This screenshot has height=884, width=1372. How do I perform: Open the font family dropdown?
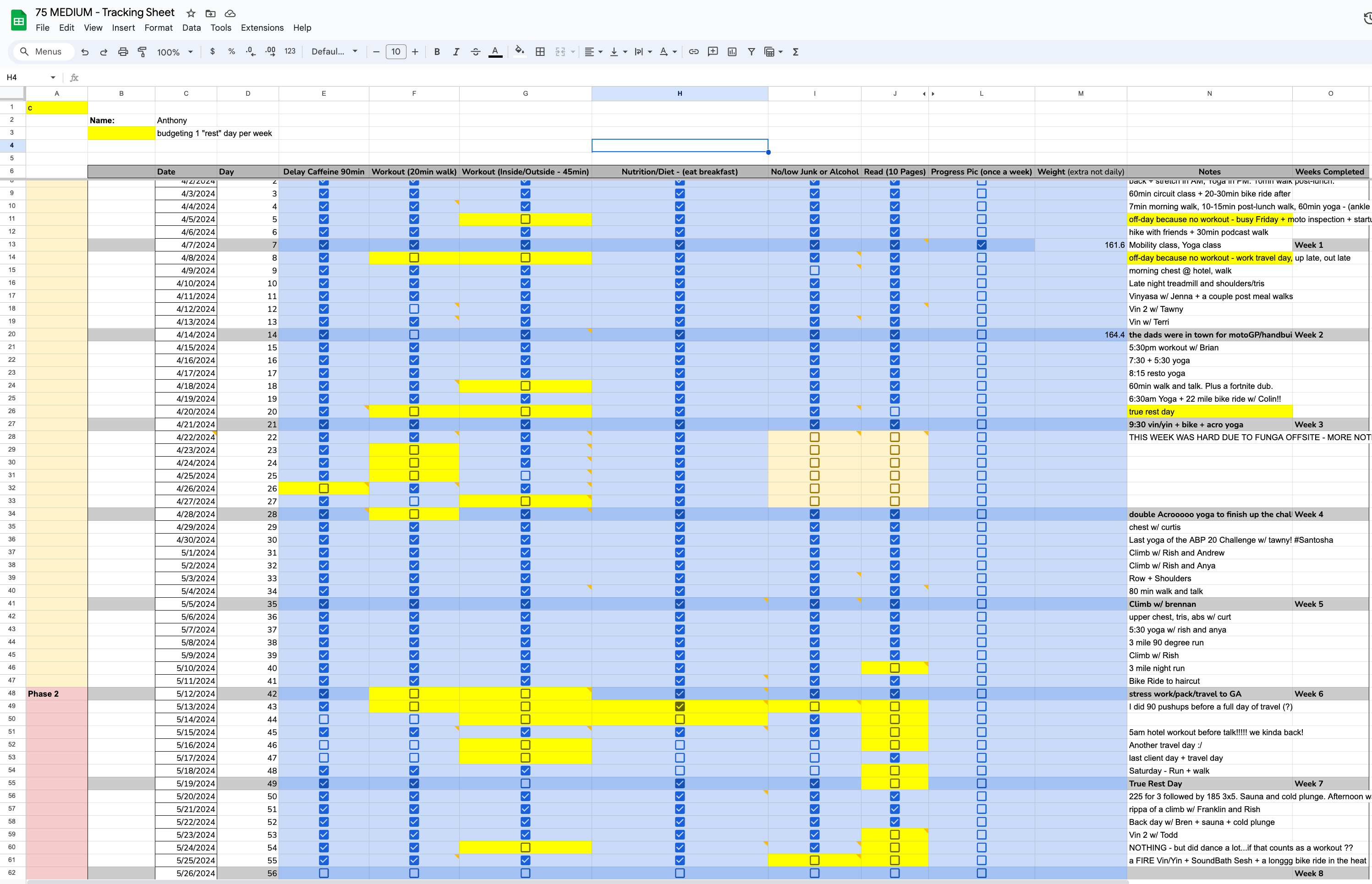tap(334, 52)
